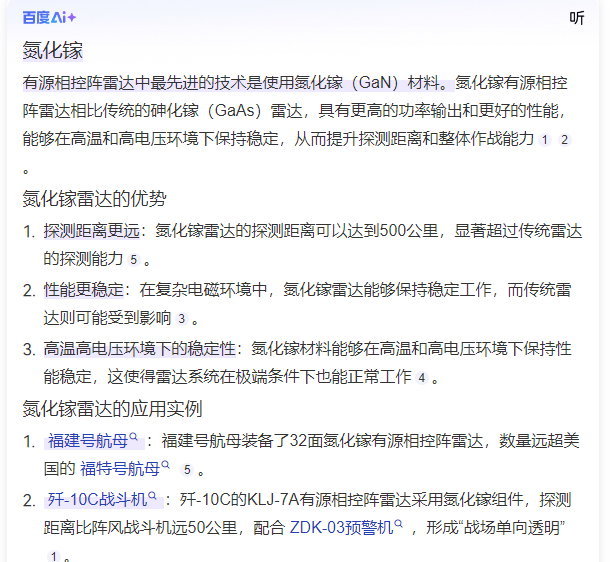Click highlighted term 探测距离更远
Screen dimensions: 613x562
91,231
